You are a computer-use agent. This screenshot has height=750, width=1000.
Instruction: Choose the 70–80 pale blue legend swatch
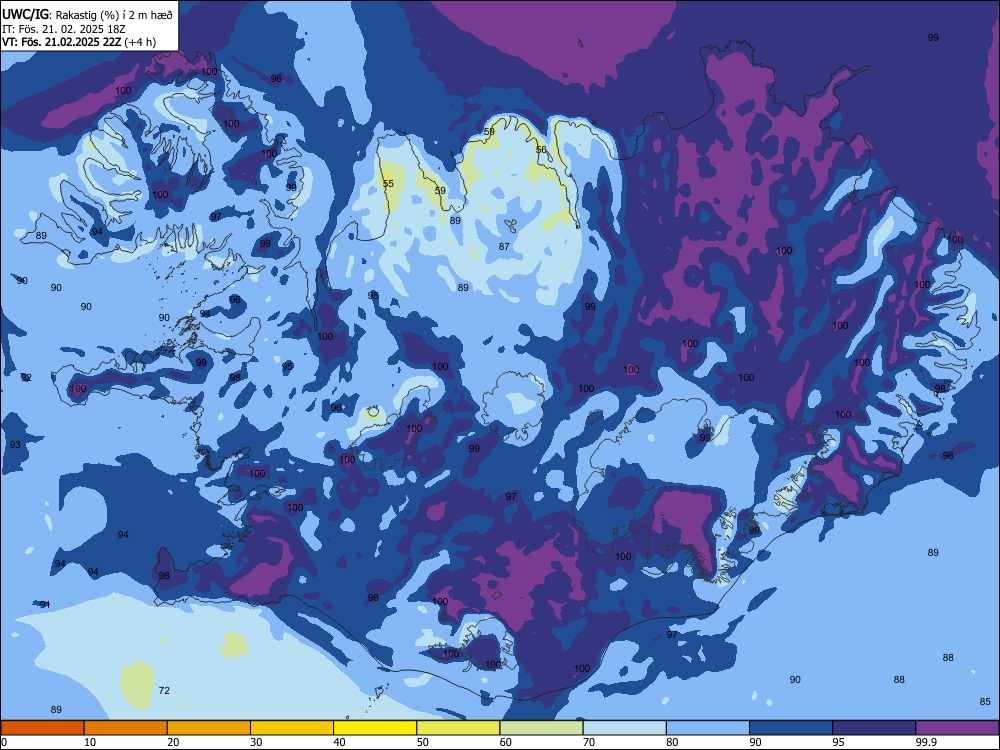coord(625,728)
